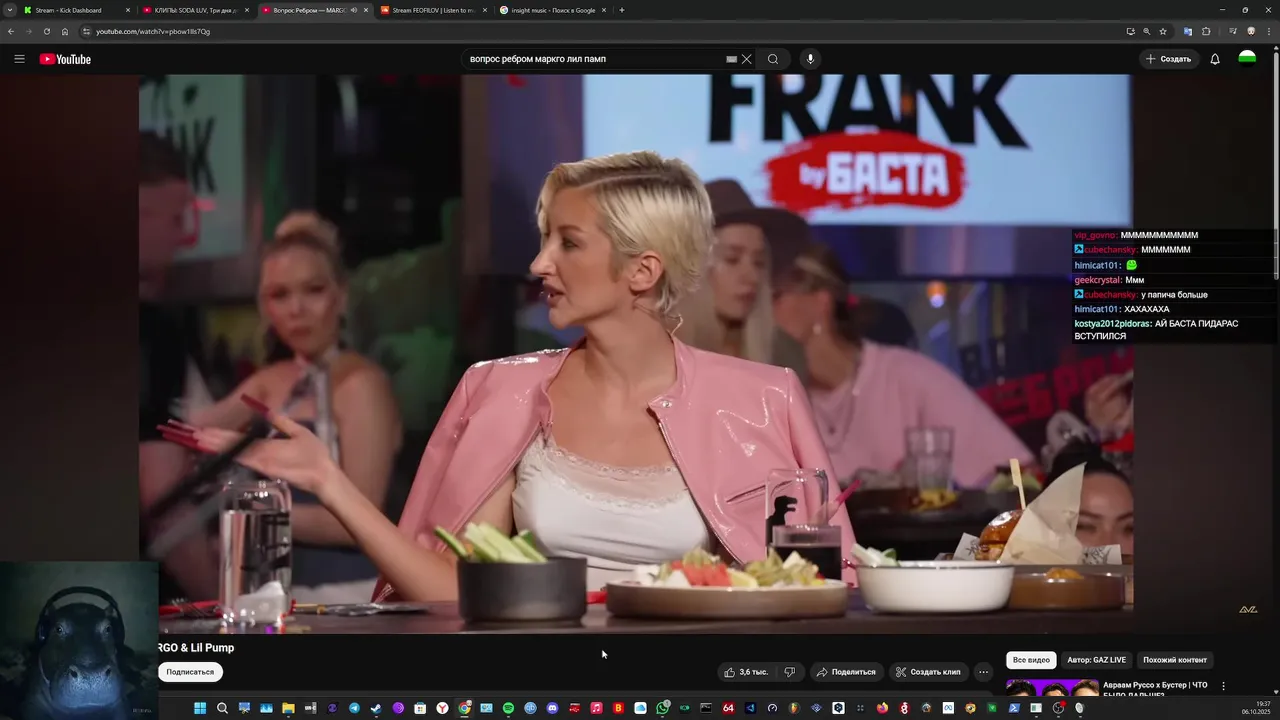This screenshot has width=1280, height=720.
Task: Open the more actions three-dot button under the video
Action: coord(983,672)
